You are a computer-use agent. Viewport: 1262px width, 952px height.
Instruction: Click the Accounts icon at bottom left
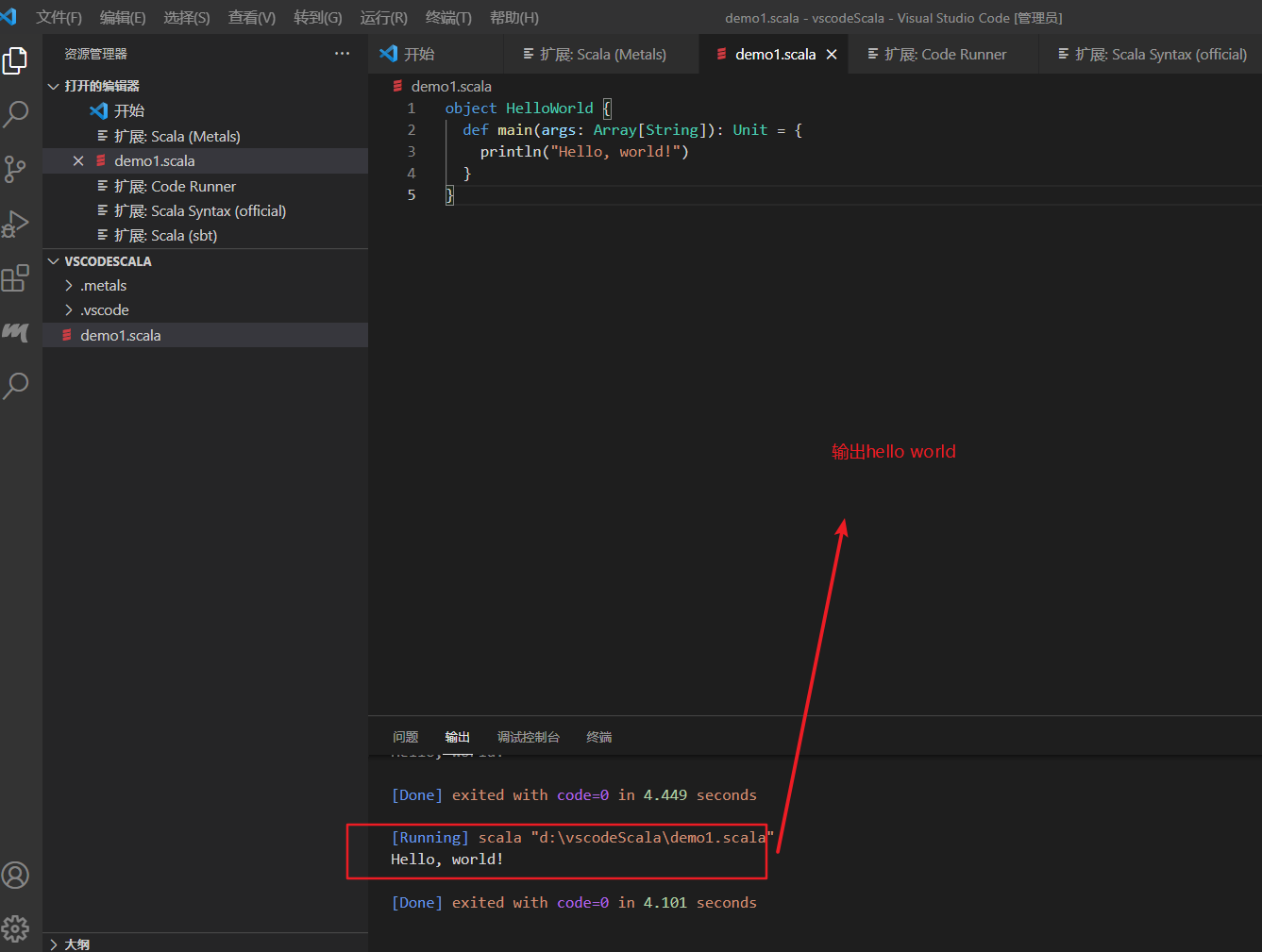point(15,875)
